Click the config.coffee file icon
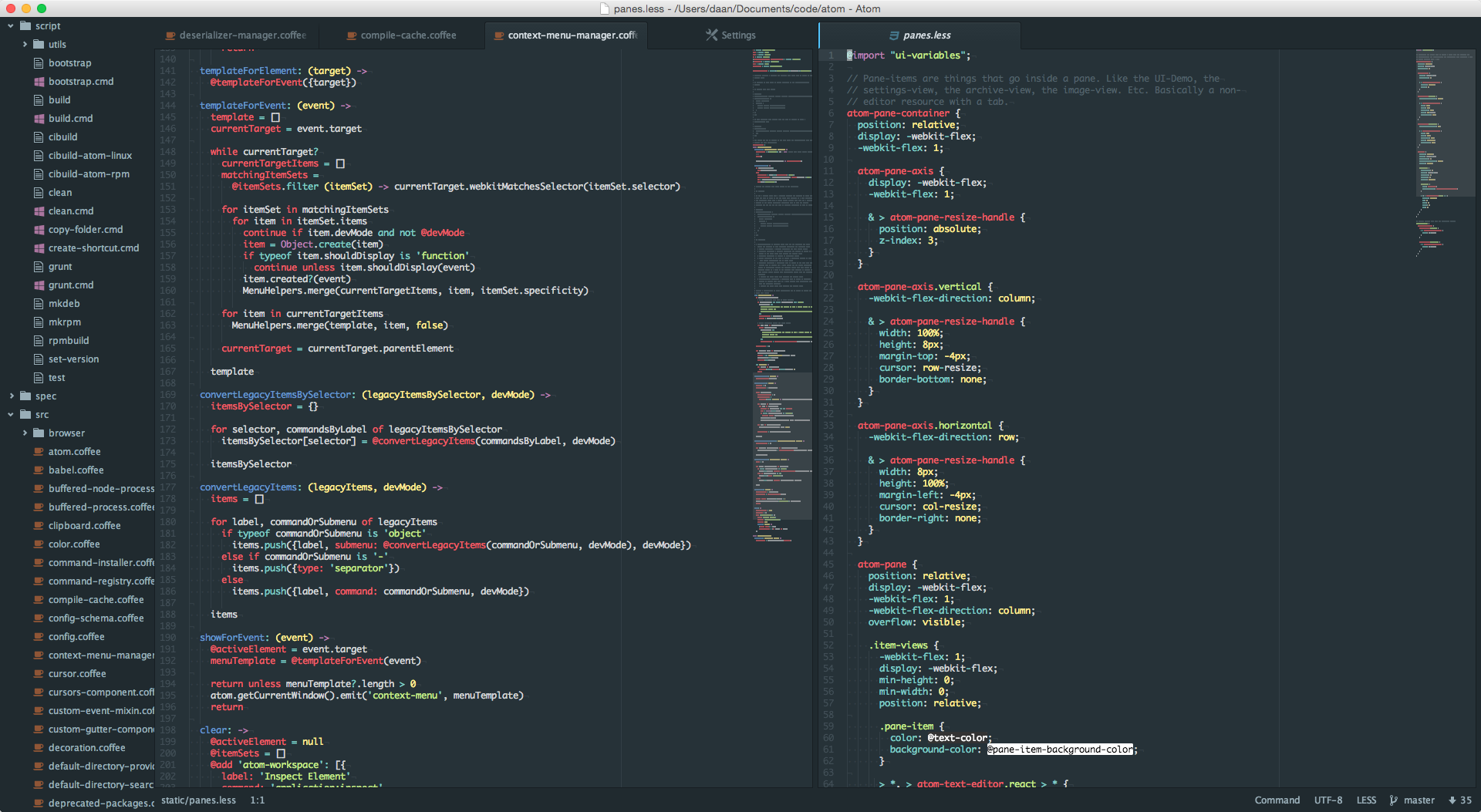This screenshot has width=1481, height=812. [x=39, y=637]
